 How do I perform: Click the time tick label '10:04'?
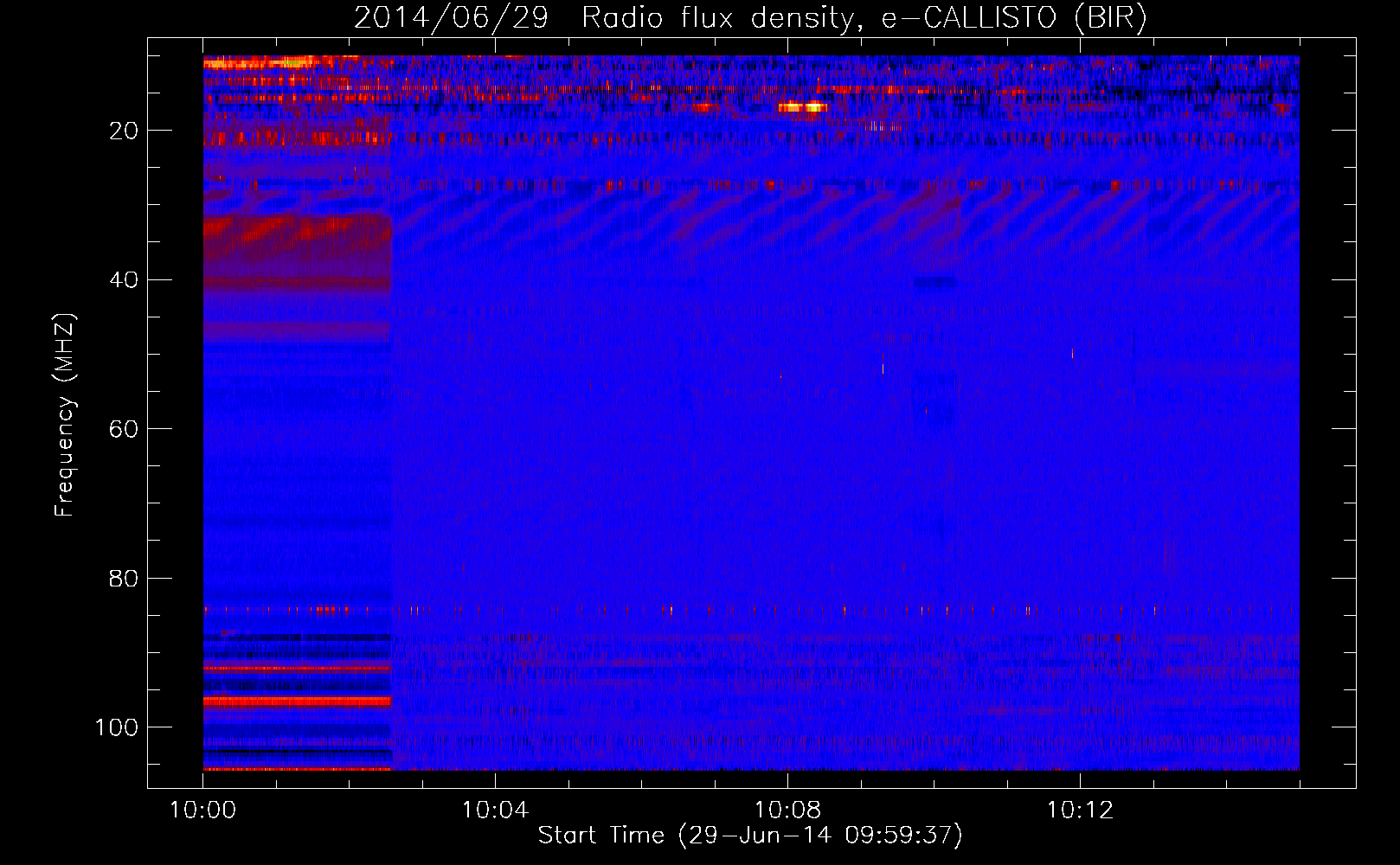tap(495, 811)
